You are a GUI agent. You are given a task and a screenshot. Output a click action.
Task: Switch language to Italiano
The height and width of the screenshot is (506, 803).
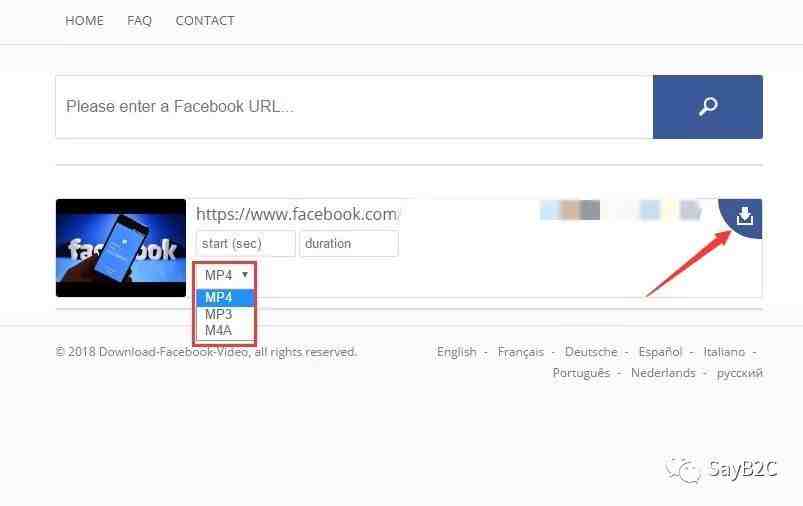point(724,352)
